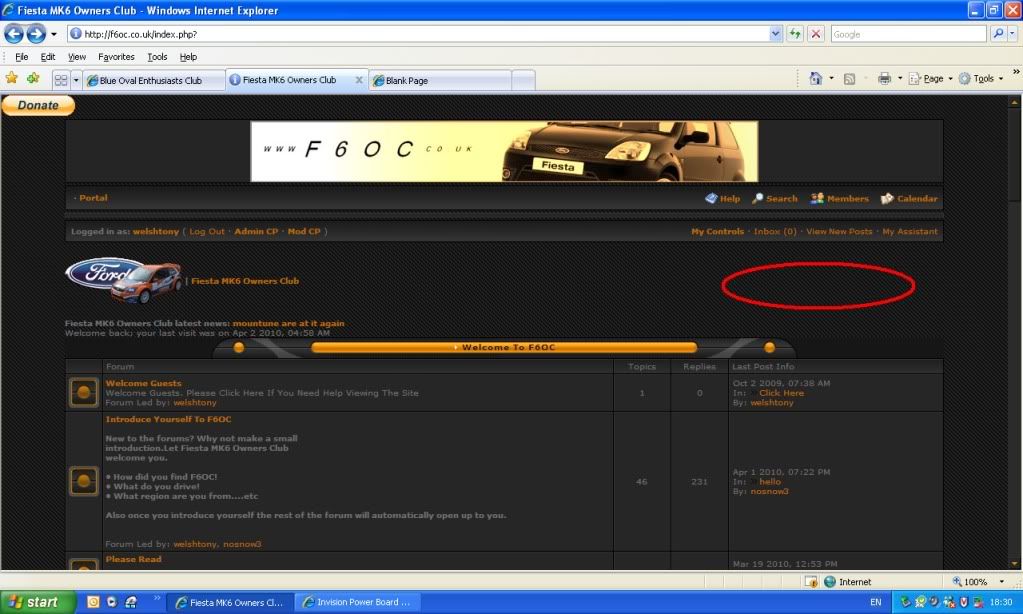This screenshot has width=1023, height=614.
Task: Click the Welcome Guests forum status icon
Action: pyautogui.click(x=84, y=393)
